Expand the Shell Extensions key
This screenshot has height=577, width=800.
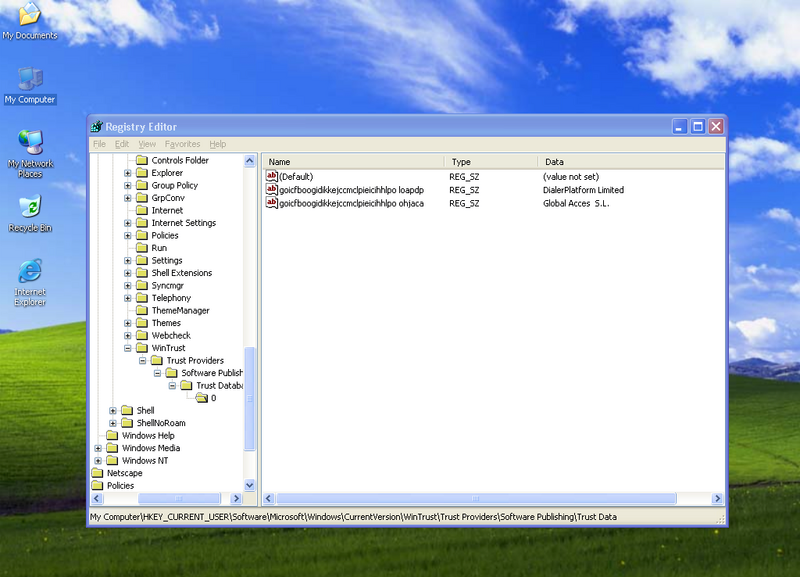pyautogui.click(x=128, y=273)
